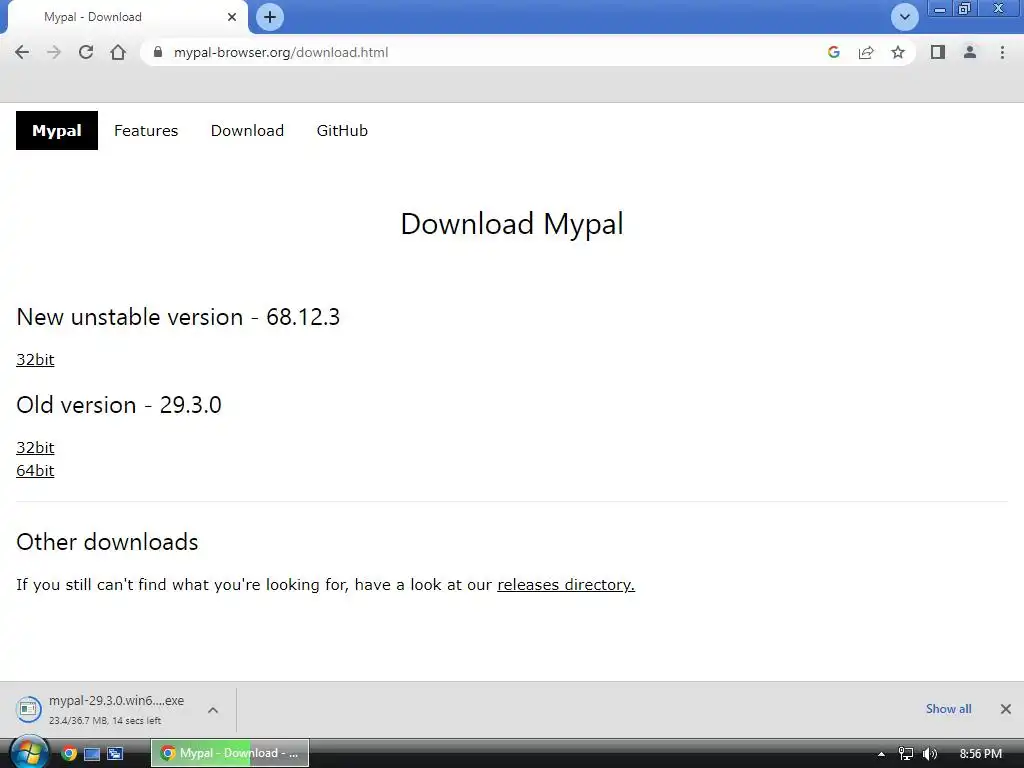1024x768 pixels.
Task: Click the New unstable version heading
Action: [178, 317]
